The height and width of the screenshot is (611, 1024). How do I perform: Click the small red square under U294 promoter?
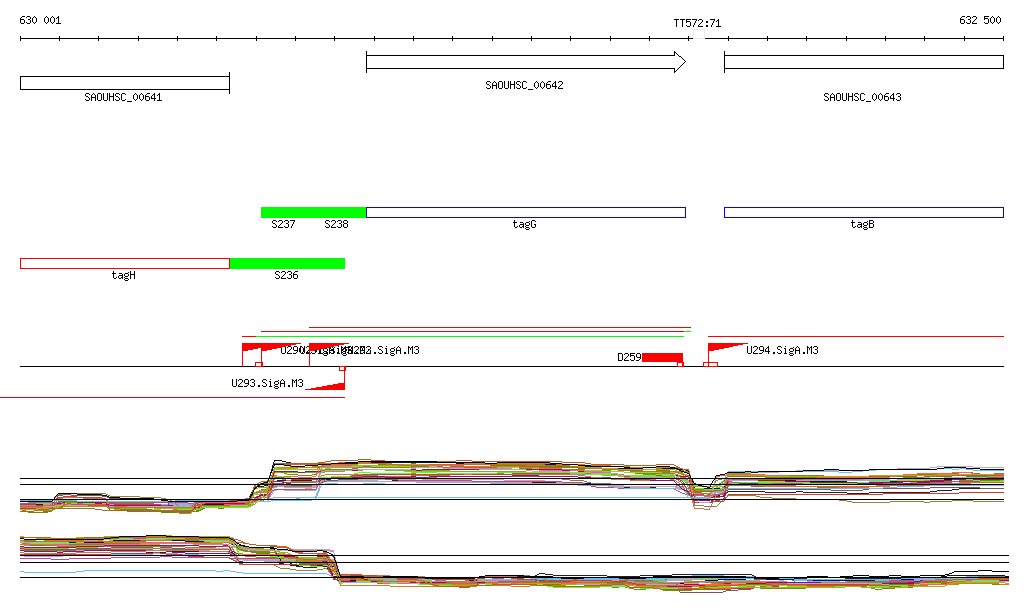click(711, 364)
